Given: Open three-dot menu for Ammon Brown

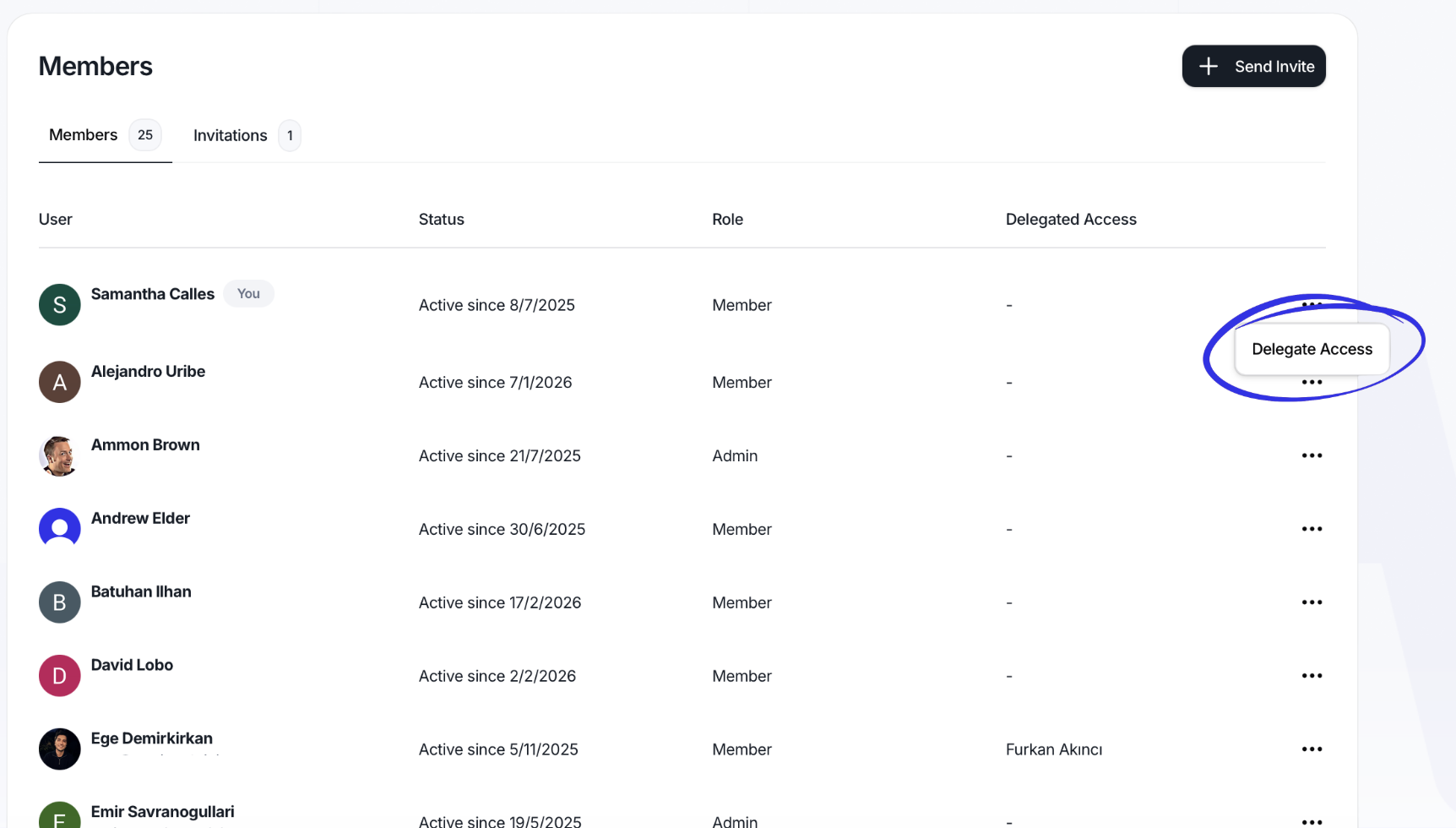Looking at the screenshot, I should [x=1312, y=455].
